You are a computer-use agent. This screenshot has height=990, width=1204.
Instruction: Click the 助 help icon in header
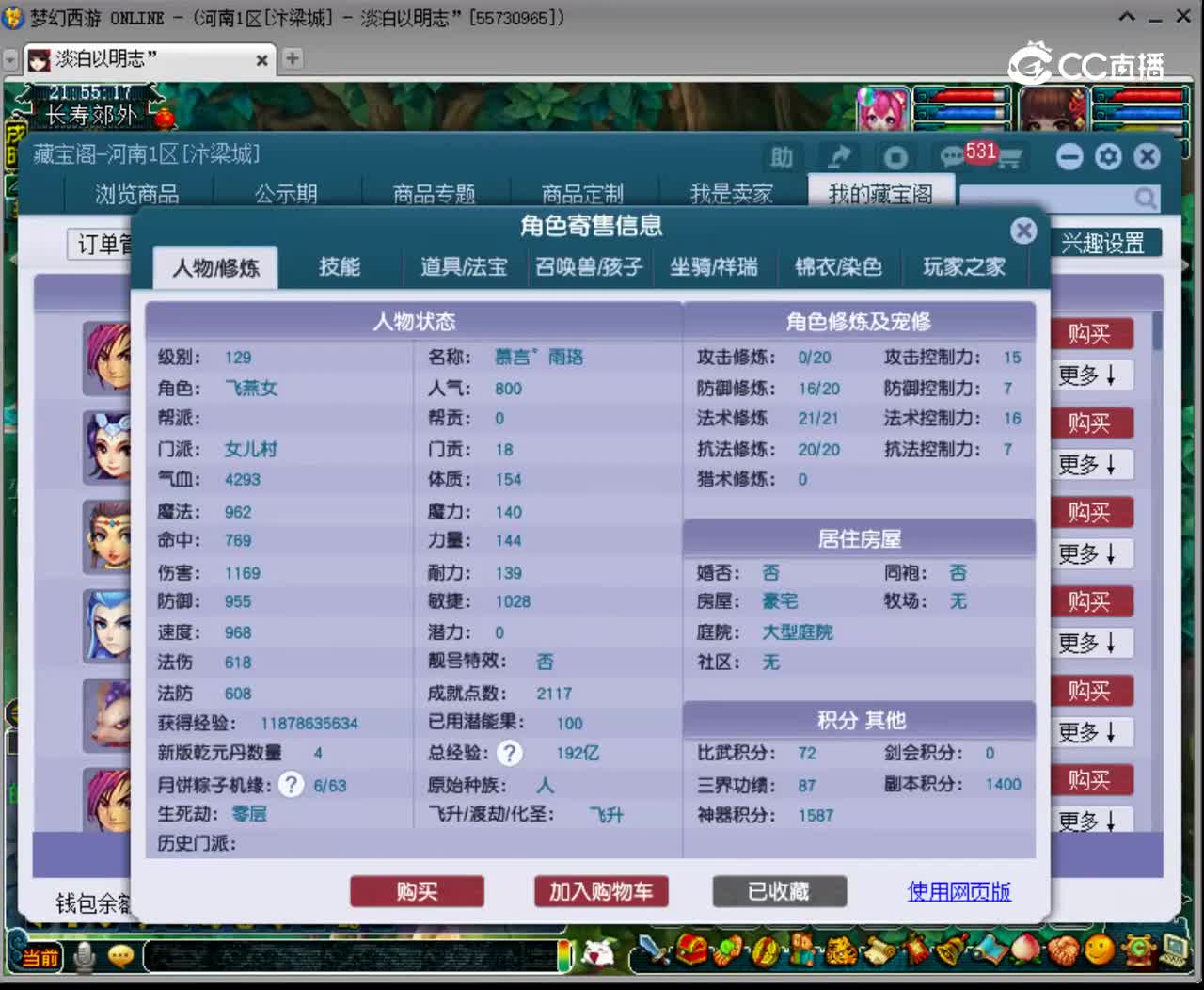[x=782, y=157]
